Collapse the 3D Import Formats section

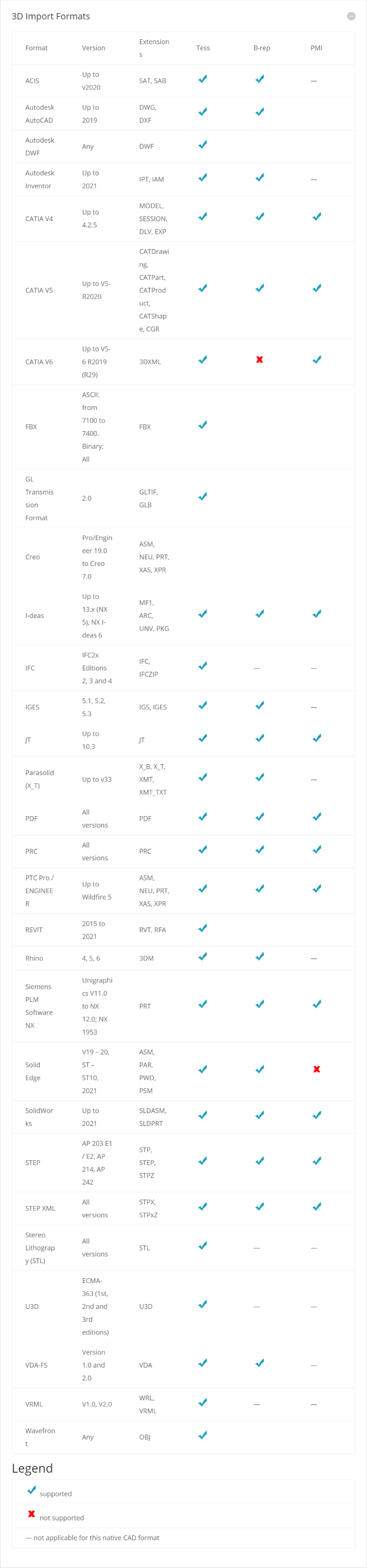350,17
